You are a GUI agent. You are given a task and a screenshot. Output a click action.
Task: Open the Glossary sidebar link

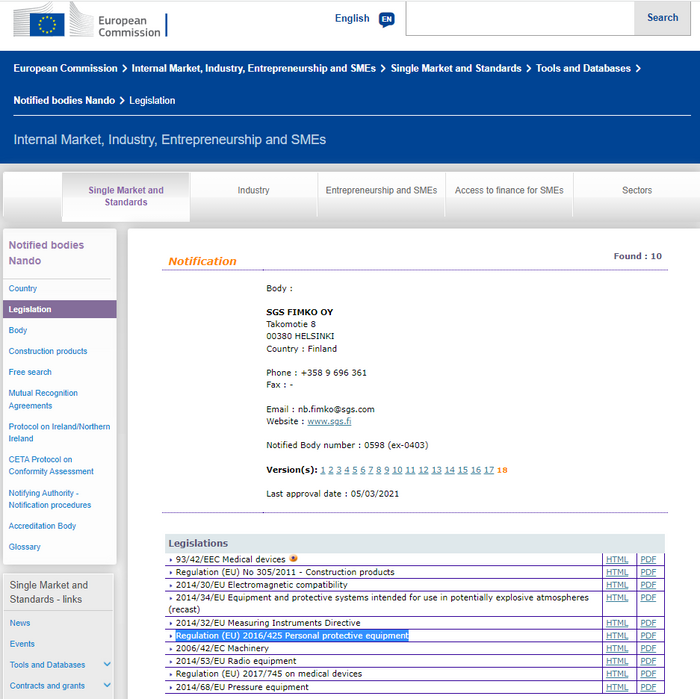point(25,547)
